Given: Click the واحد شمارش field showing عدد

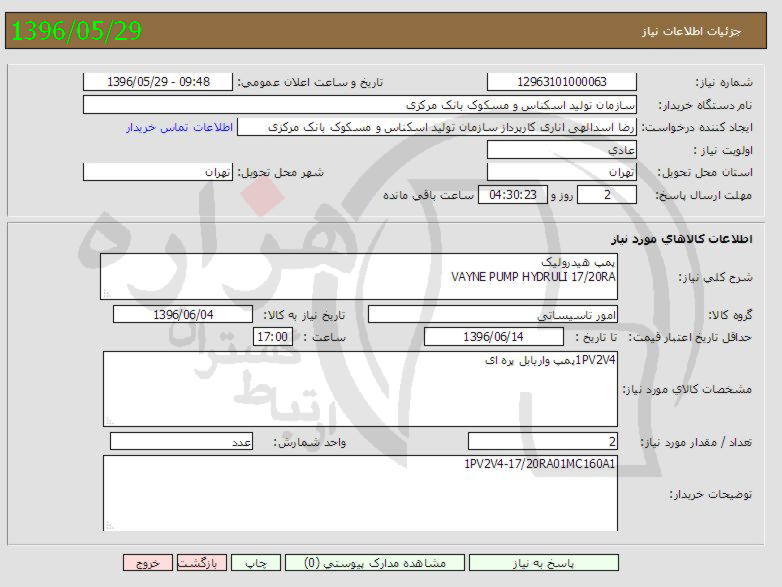Looking at the screenshot, I should click(181, 441).
